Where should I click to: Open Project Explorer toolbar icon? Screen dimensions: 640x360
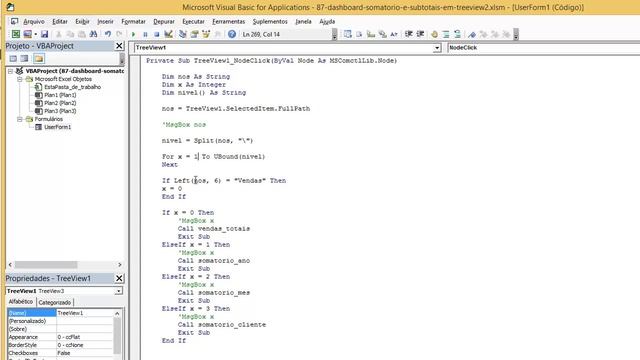click(x=182, y=34)
